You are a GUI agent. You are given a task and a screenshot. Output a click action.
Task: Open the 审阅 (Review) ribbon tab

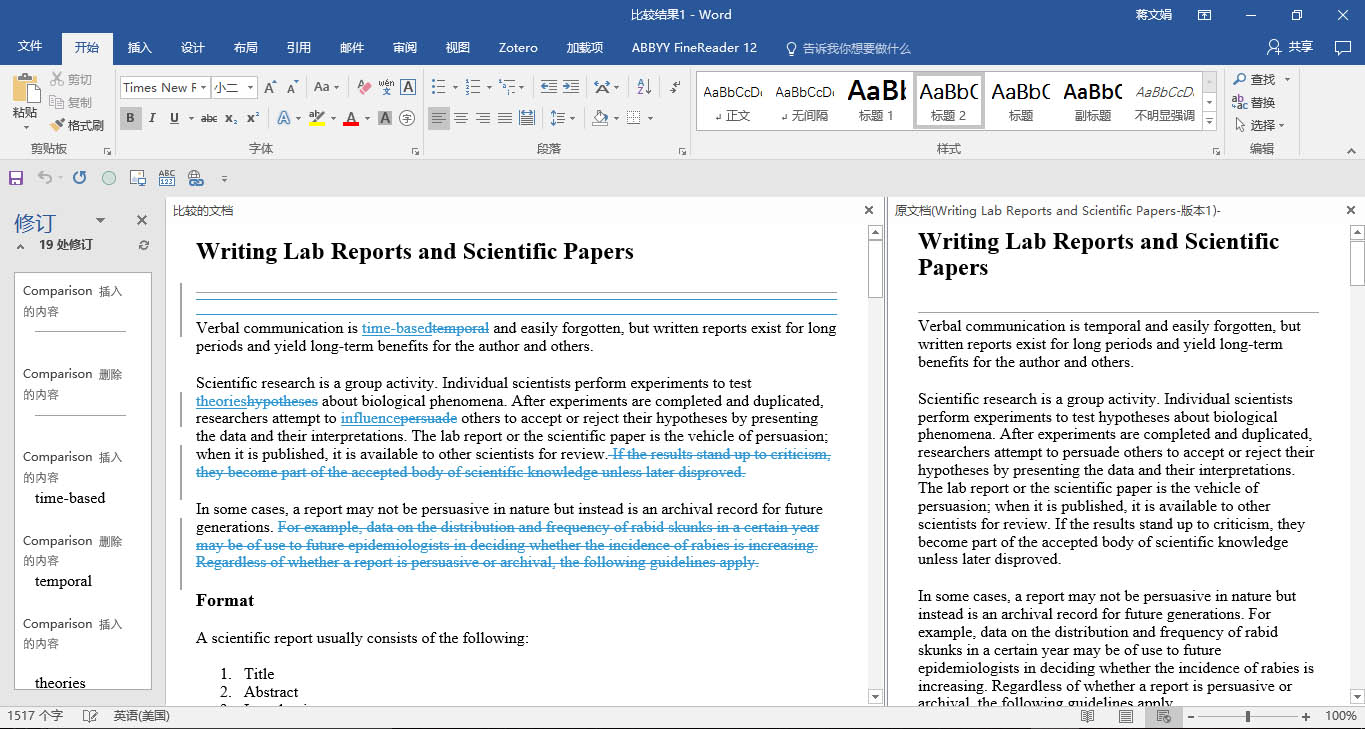click(x=405, y=48)
